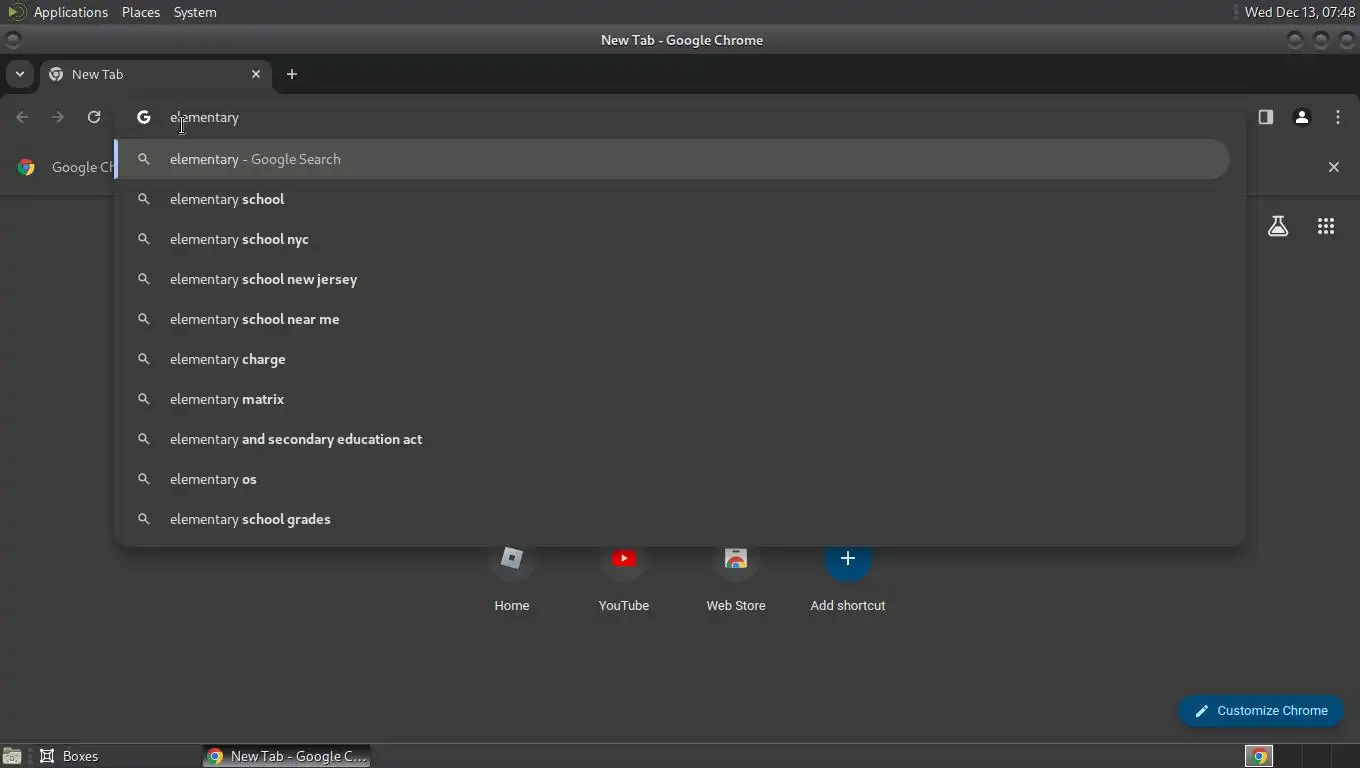
Task: Click the Customize Chrome button
Action: pyautogui.click(x=1261, y=711)
